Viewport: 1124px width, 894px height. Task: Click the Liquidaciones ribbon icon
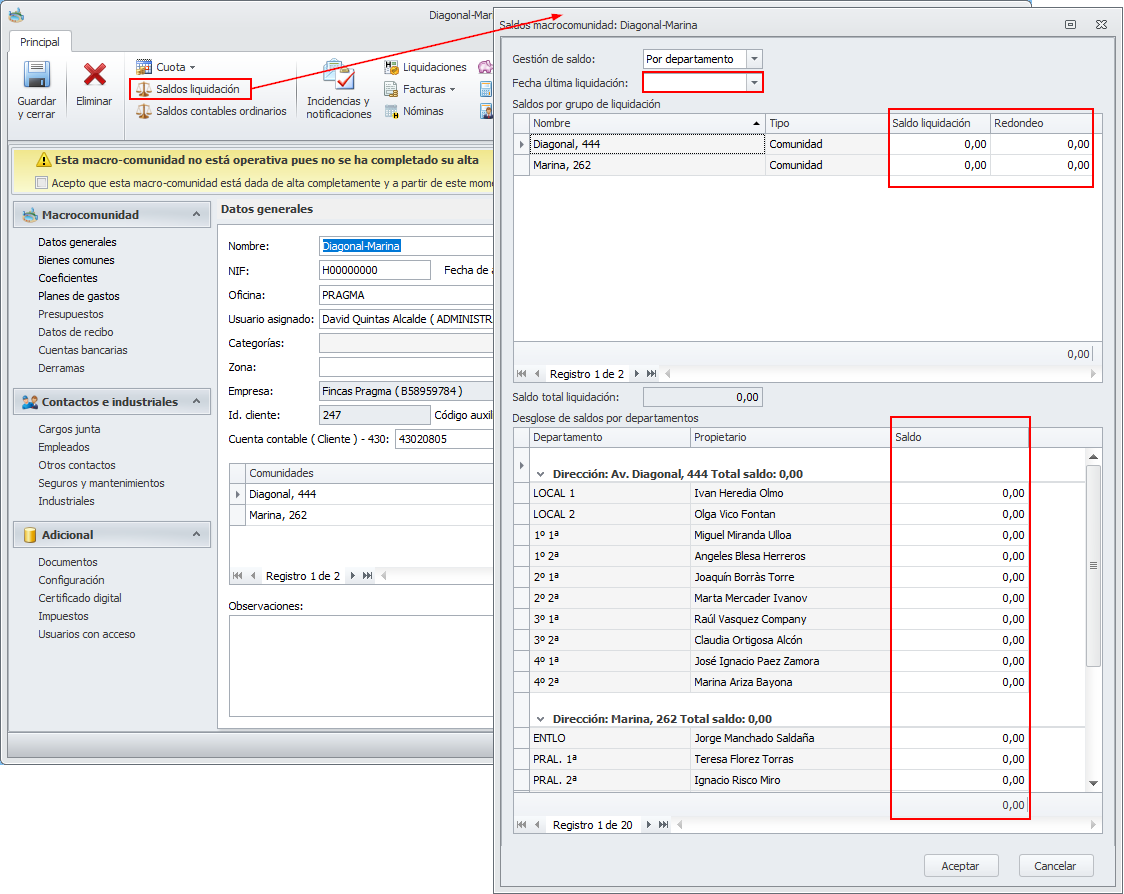[x=392, y=67]
